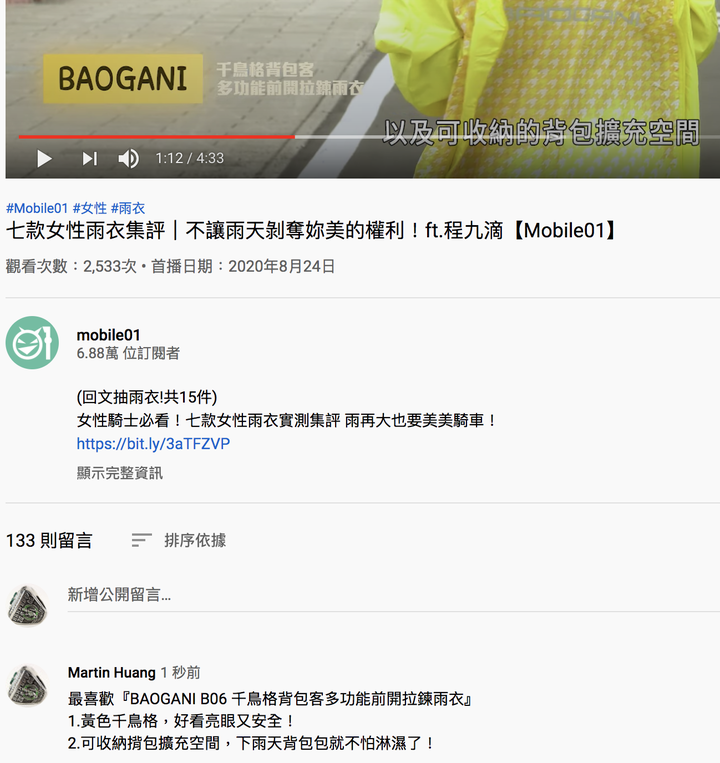This screenshot has width=720, height=763.
Task: Open the #Mobile01 hashtag link
Action: tap(37, 208)
